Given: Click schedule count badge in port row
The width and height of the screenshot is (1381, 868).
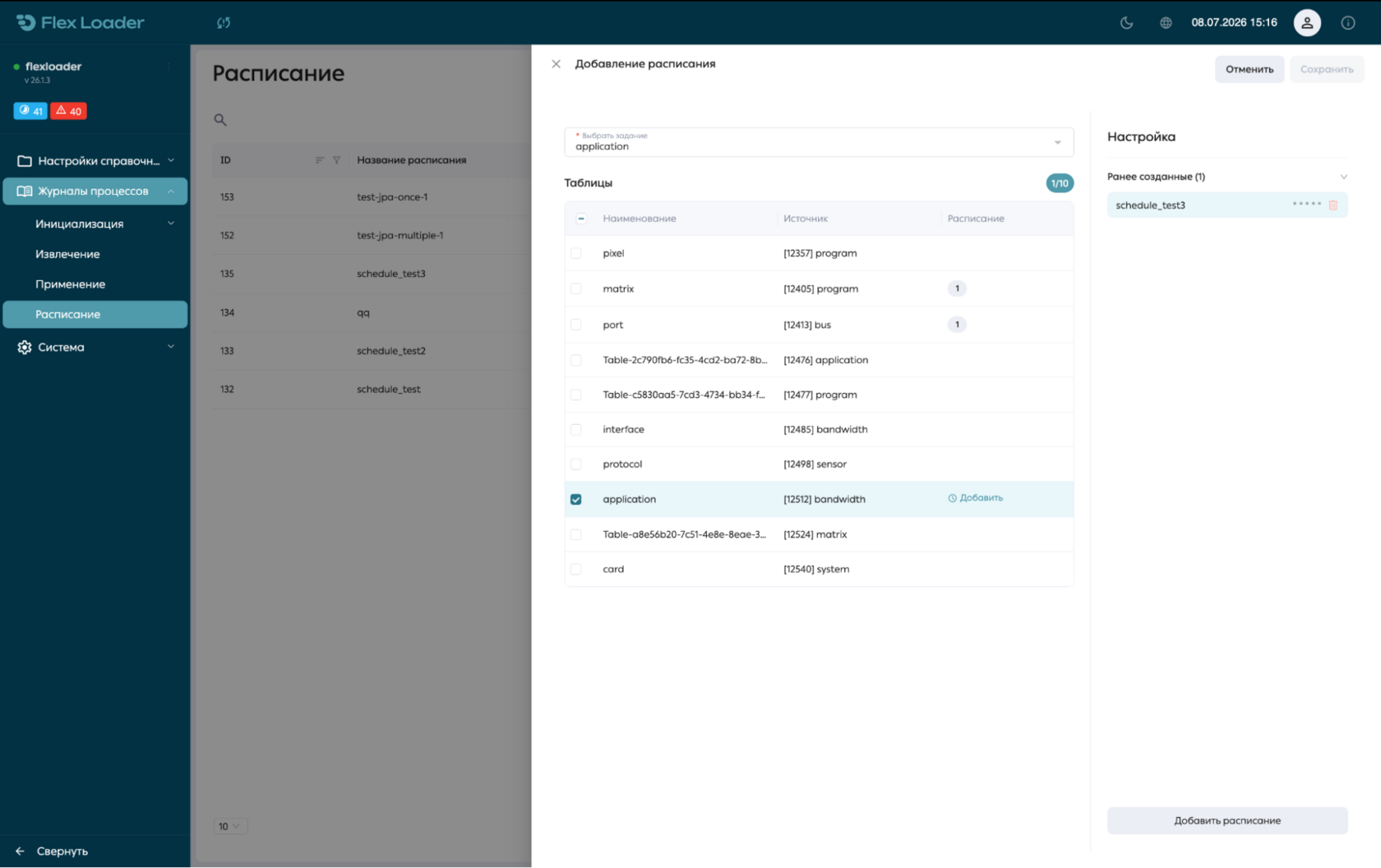Looking at the screenshot, I should 957,325.
